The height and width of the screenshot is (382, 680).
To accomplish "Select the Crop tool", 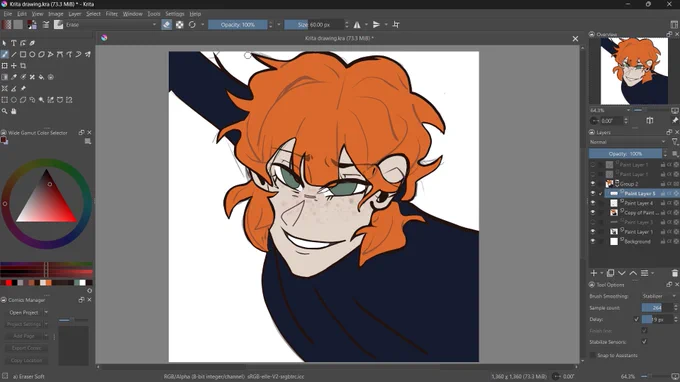I will [x=23, y=66].
